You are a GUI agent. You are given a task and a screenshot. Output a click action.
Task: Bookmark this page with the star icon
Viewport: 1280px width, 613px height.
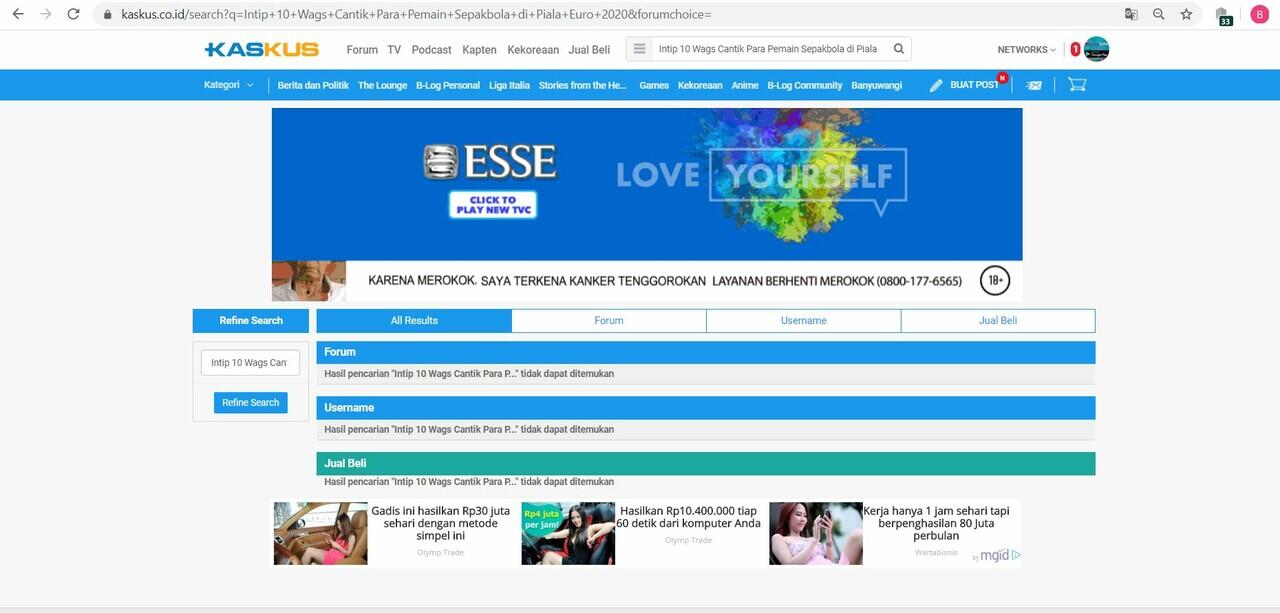coord(1186,14)
